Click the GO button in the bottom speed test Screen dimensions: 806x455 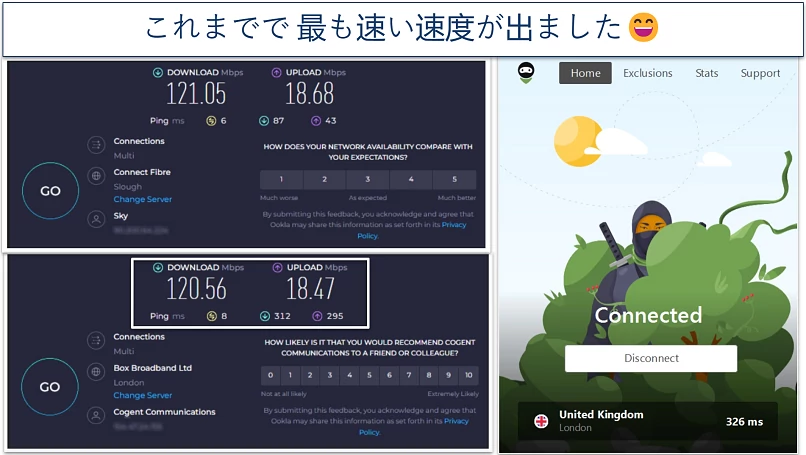50,387
